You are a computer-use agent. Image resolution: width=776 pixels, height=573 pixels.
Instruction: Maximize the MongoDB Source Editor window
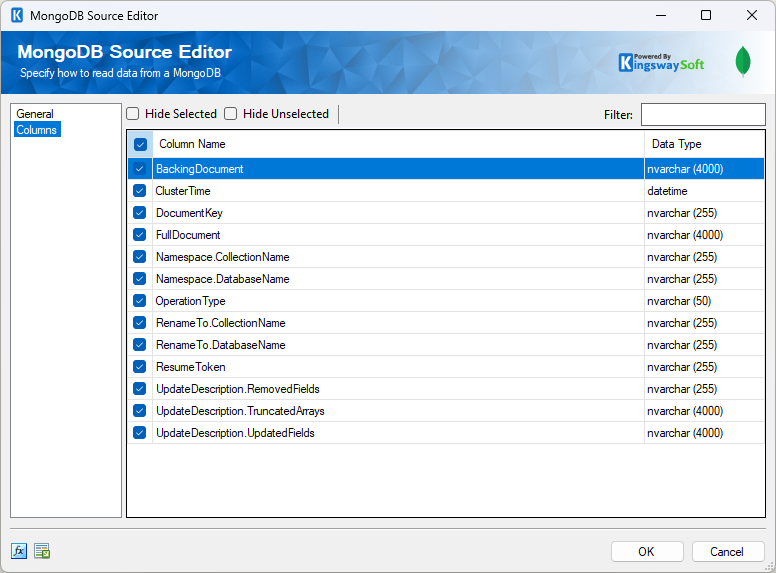(x=706, y=15)
